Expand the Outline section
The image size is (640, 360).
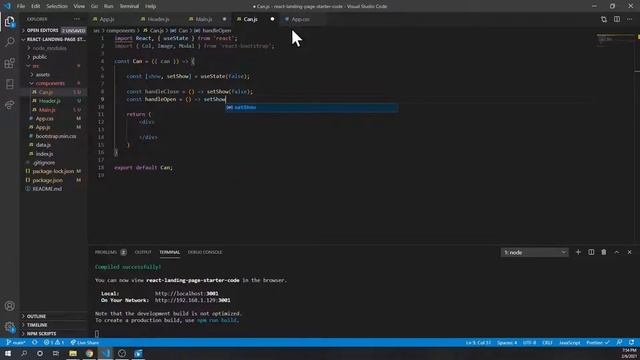coord(53,316)
